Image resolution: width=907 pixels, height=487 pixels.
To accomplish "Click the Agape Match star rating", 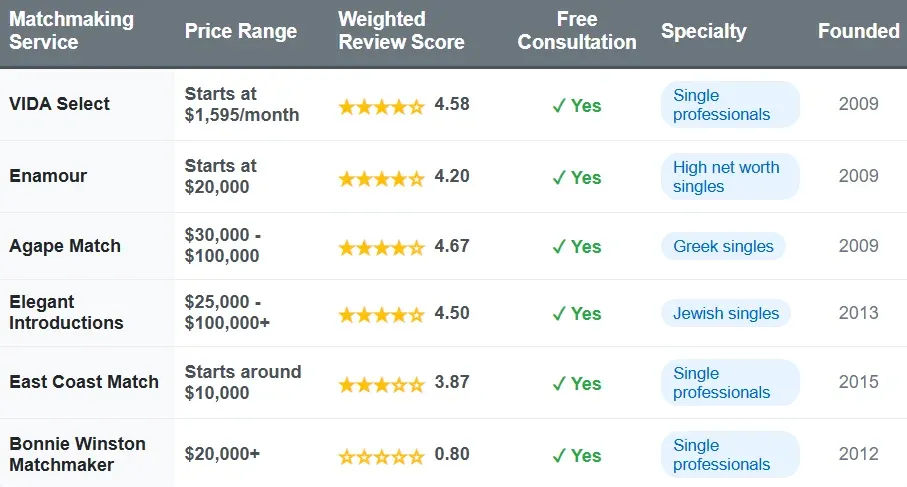I will click(381, 246).
